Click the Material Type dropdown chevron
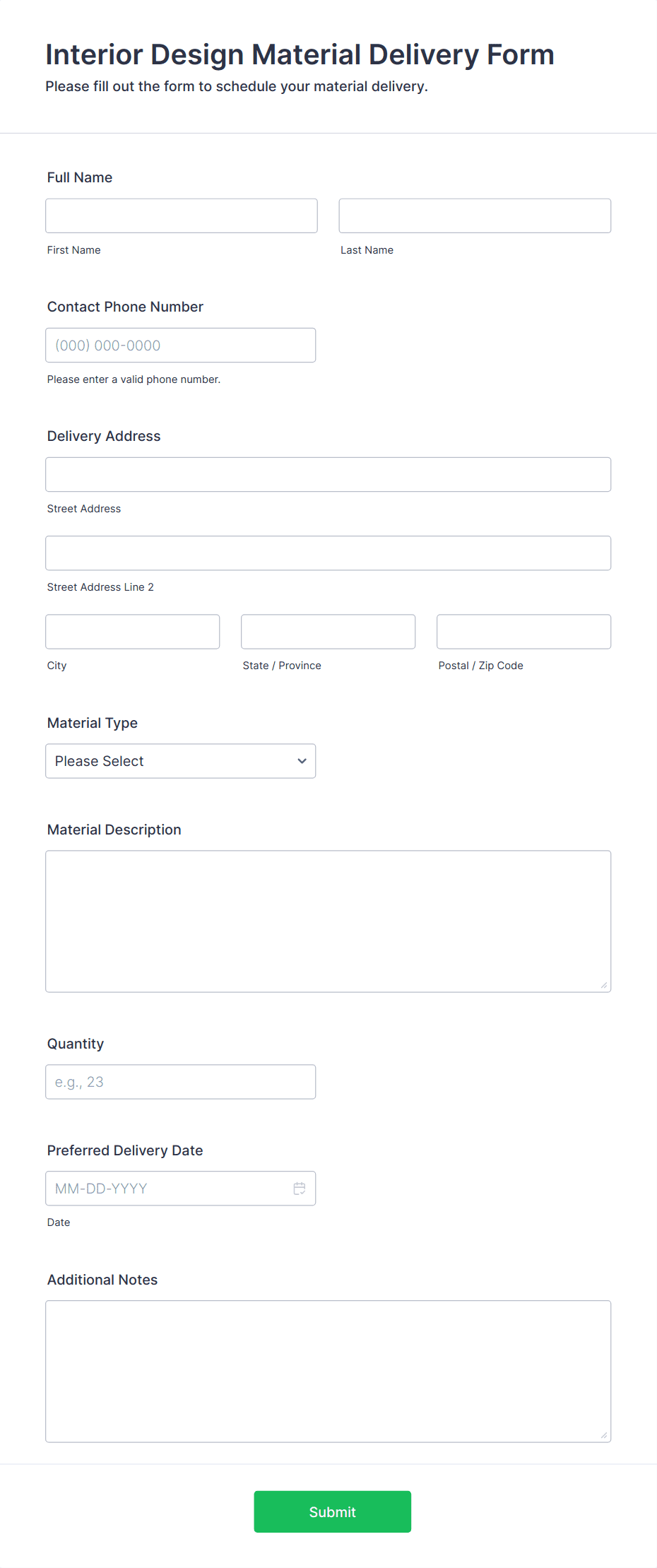This screenshot has height=1568, width=657. (x=302, y=761)
